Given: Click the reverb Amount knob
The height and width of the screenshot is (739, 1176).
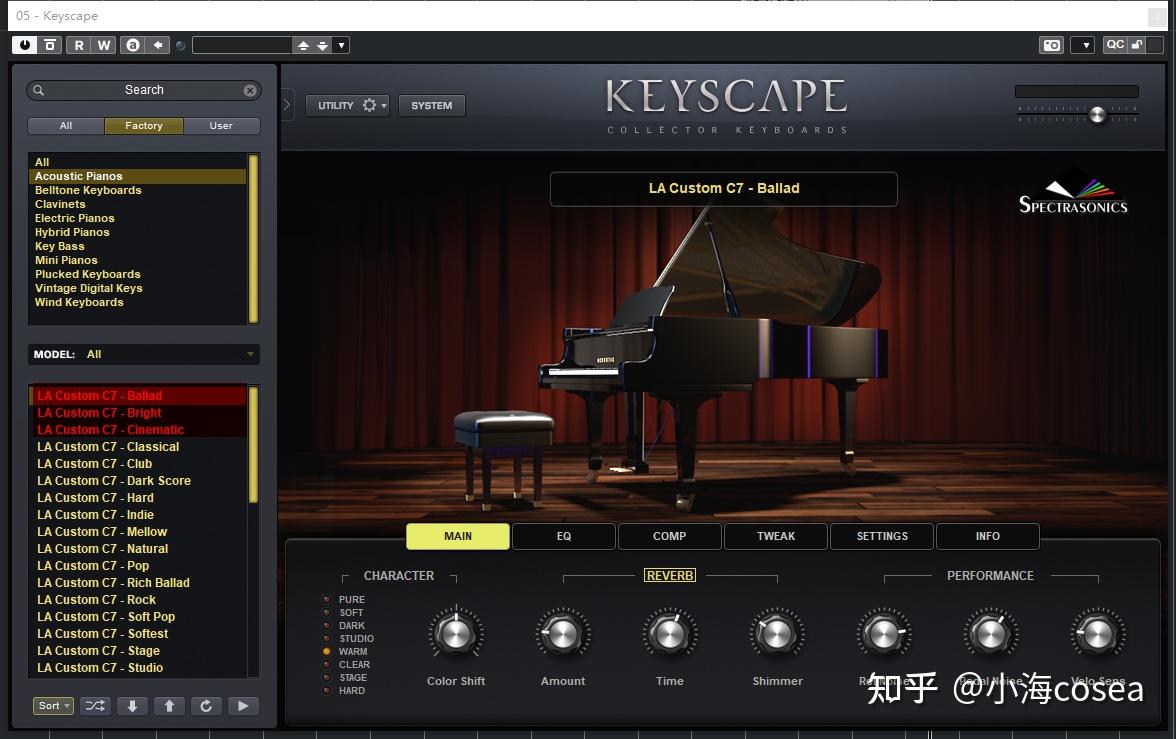Looking at the screenshot, I should 562,634.
